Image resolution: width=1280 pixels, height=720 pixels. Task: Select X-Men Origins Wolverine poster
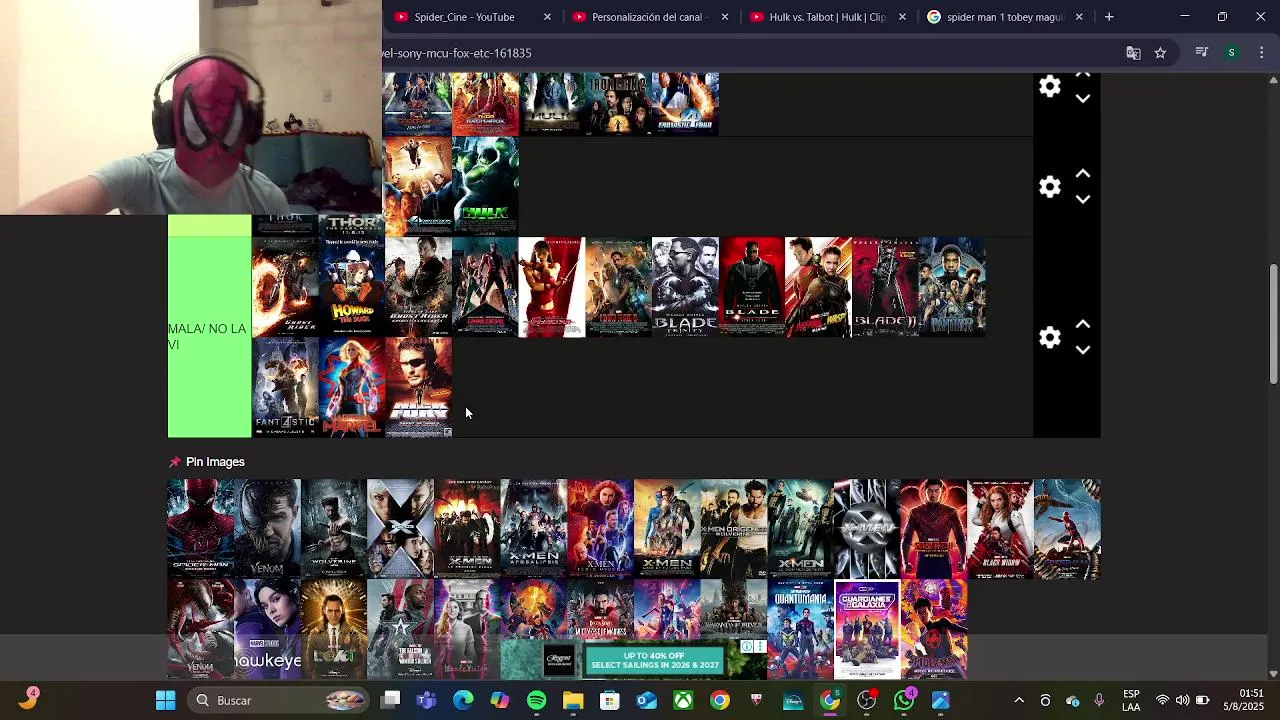(x=734, y=528)
